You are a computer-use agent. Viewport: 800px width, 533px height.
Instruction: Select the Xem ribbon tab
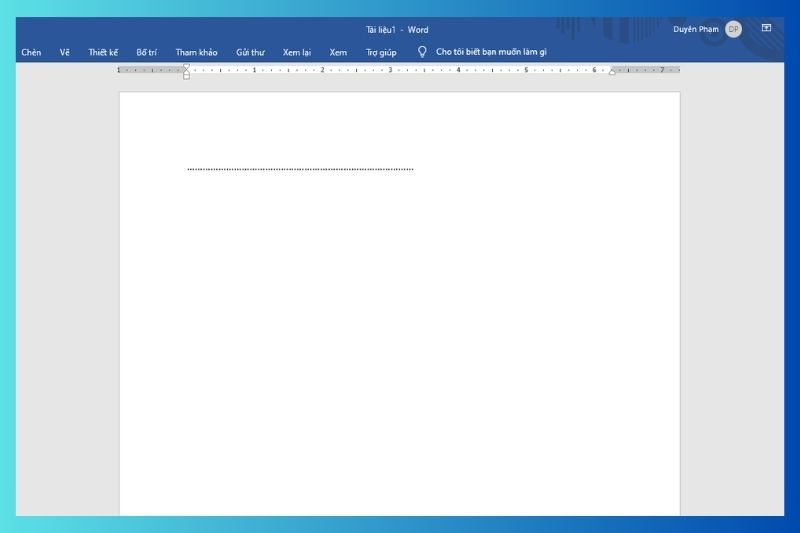[338, 52]
